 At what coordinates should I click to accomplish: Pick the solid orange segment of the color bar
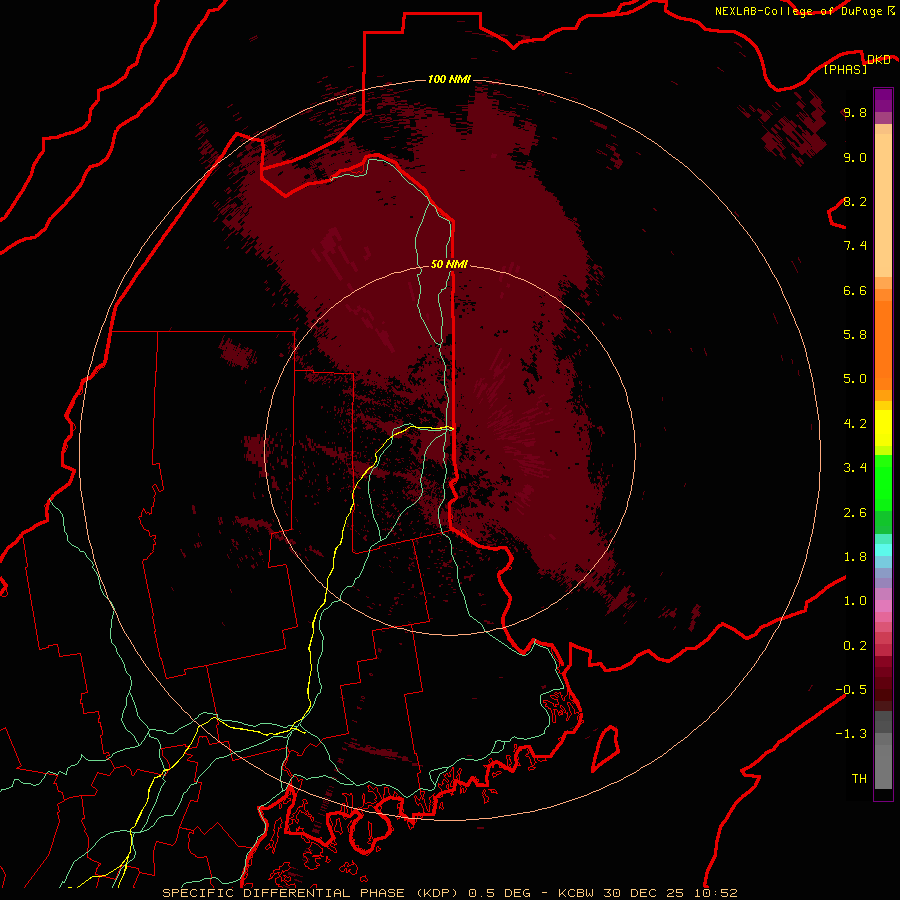pyautogui.click(x=883, y=346)
